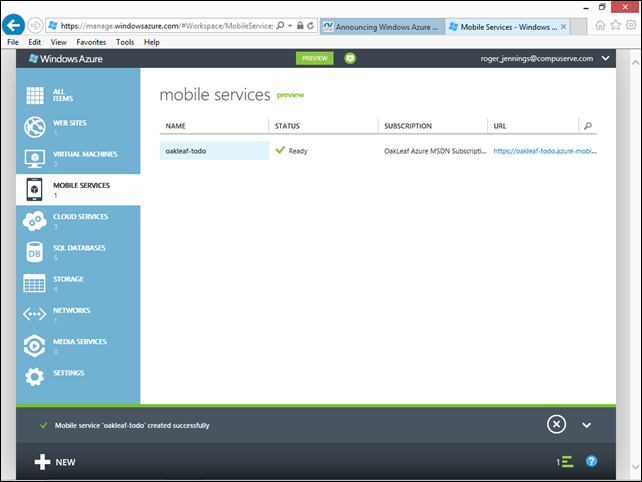Open the Settings gear icon in the sidebar
The image size is (642, 482).
[x=34, y=377]
